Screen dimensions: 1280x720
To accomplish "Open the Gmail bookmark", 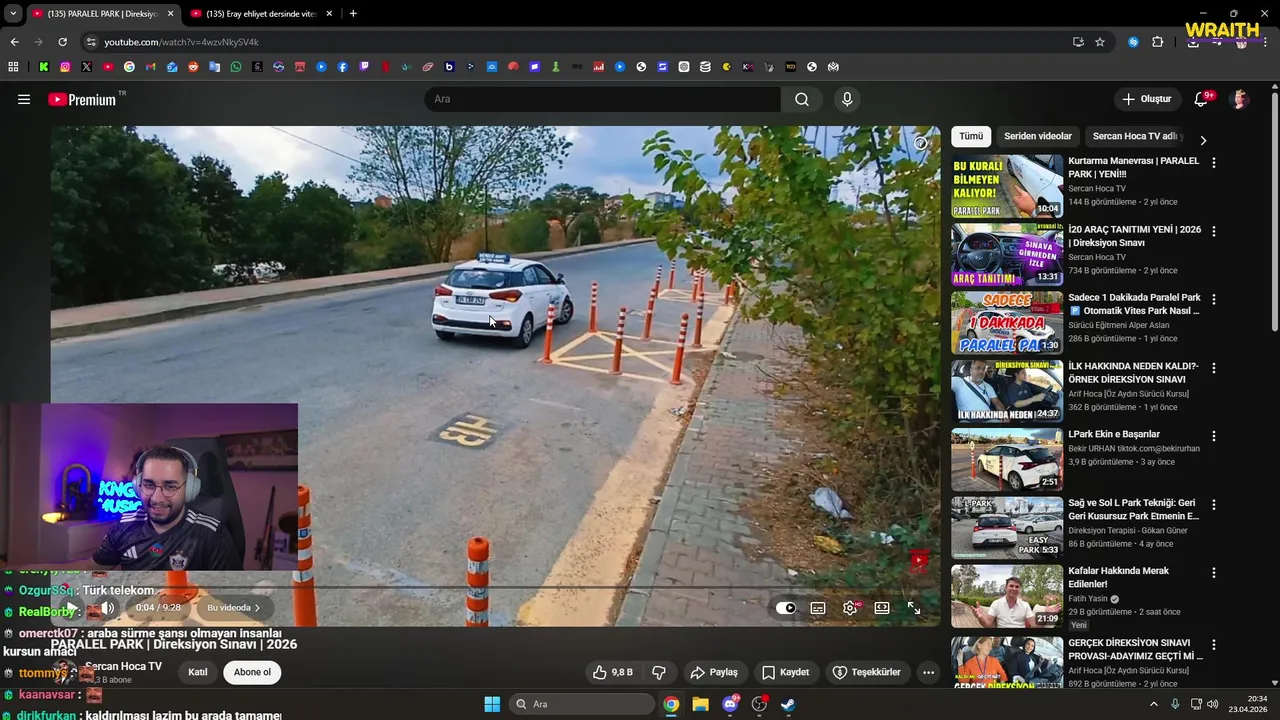I will click(151, 67).
